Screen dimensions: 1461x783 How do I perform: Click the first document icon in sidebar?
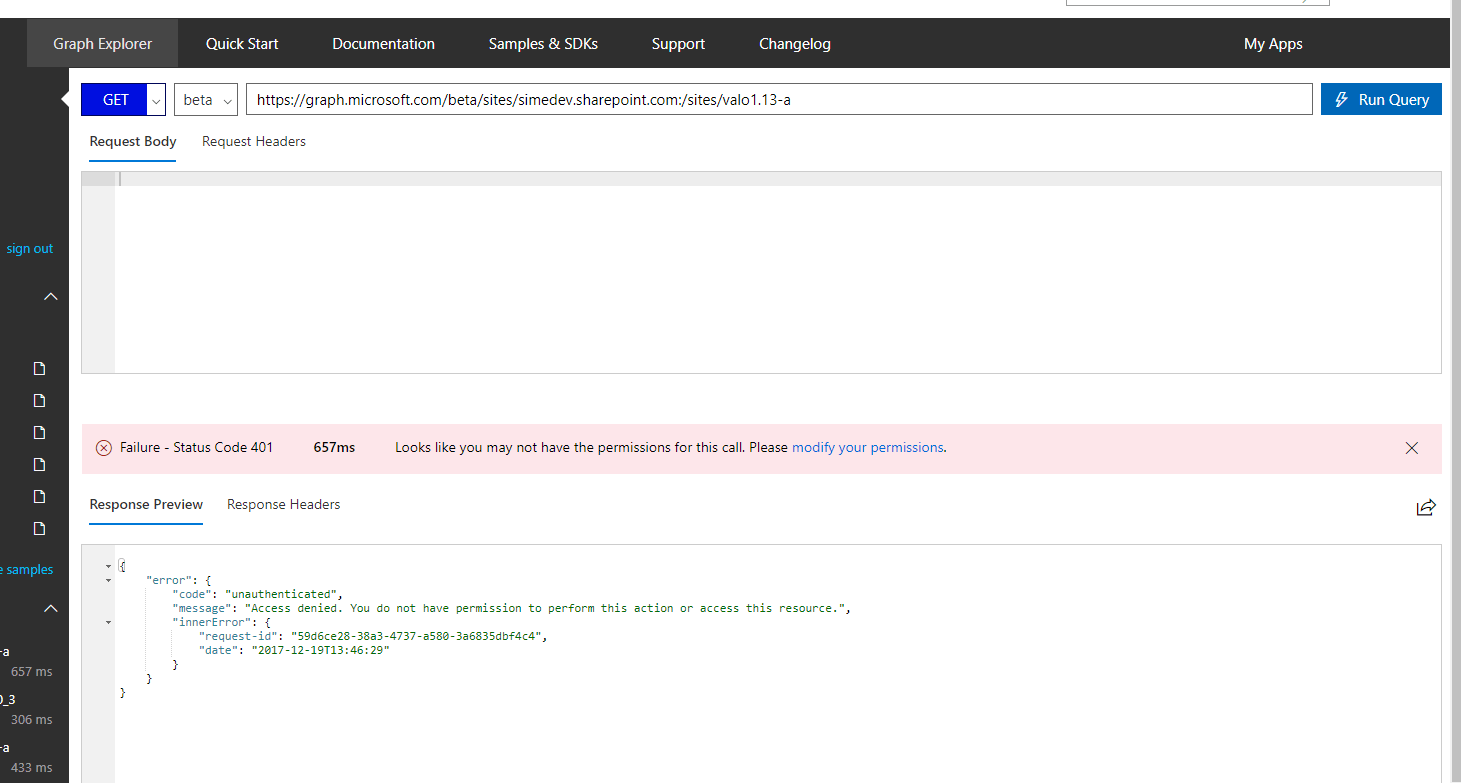point(40,369)
